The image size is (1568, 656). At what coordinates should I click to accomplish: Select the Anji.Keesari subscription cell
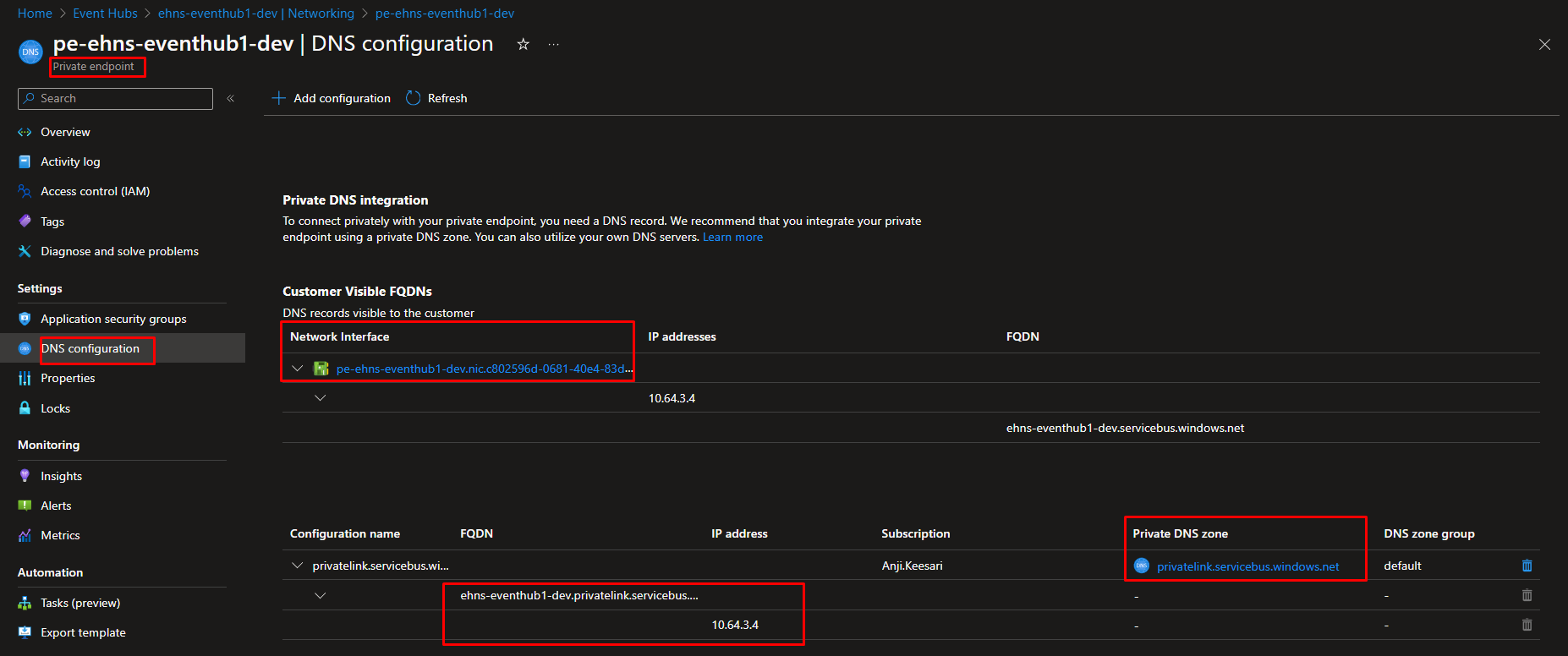(x=912, y=566)
